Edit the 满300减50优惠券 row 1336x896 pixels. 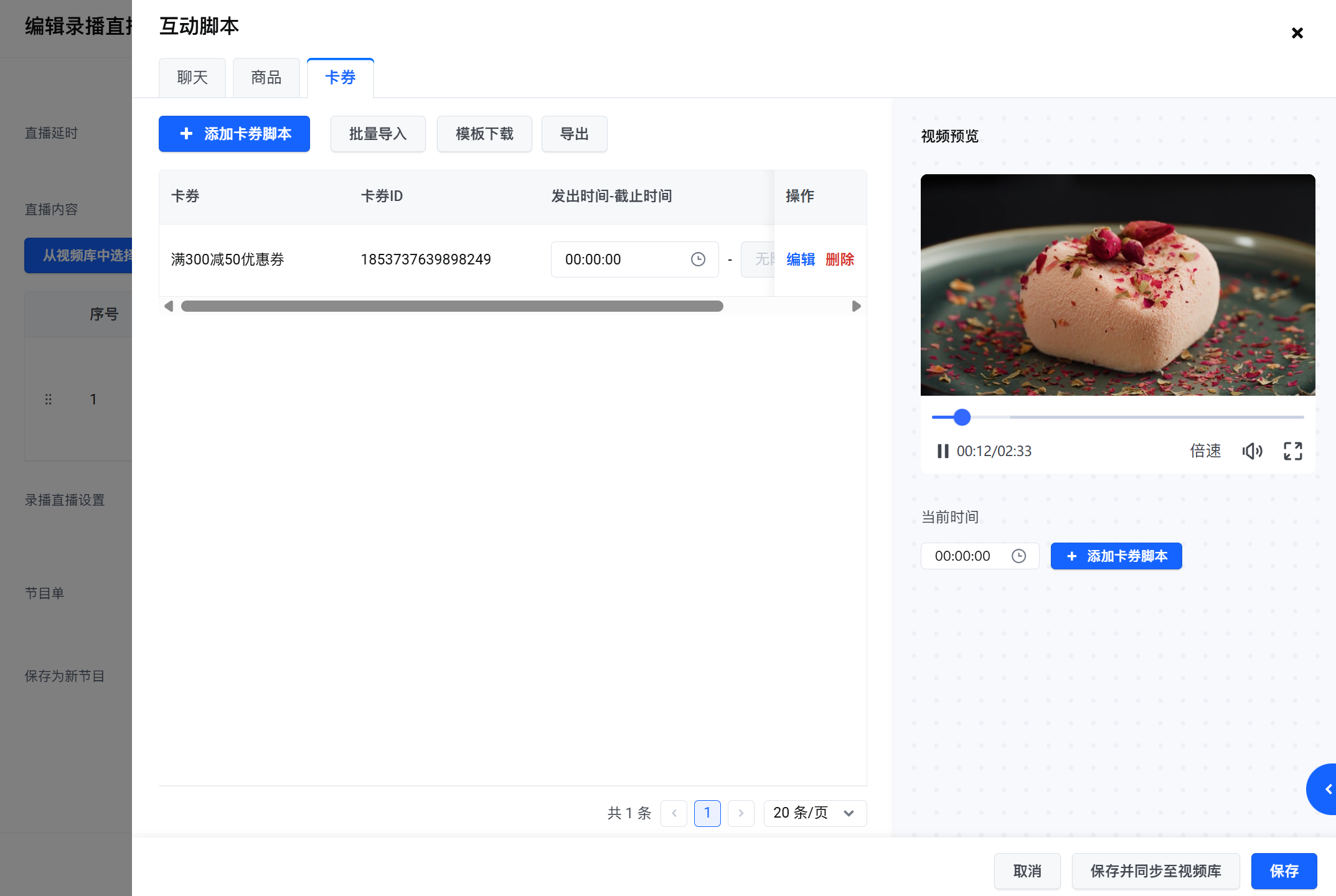[x=801, y=259]
